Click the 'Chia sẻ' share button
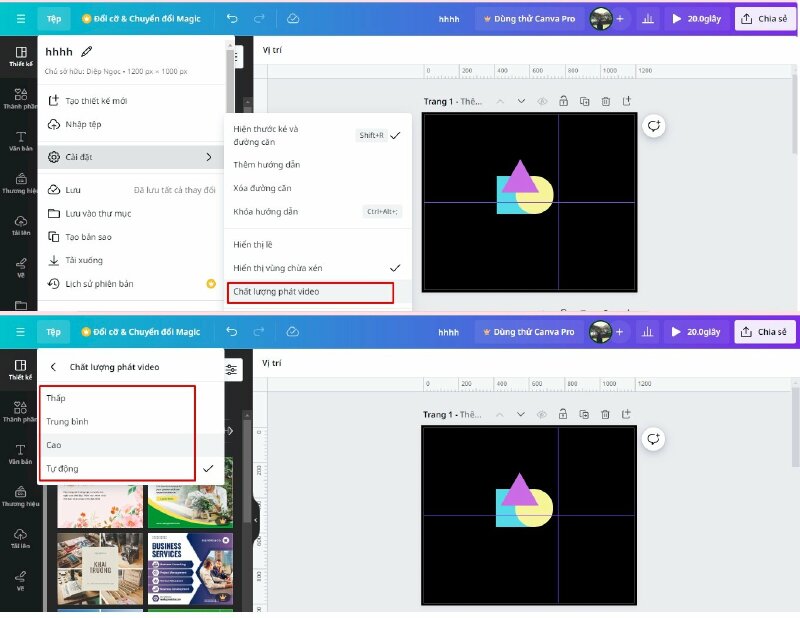800x618 pixels. (x=765, y=18)
